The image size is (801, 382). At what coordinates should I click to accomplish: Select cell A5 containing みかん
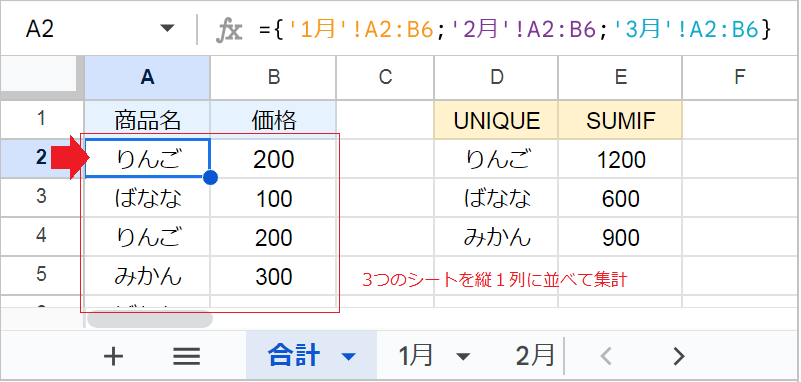pyautogui.click(x=147, y=275)
